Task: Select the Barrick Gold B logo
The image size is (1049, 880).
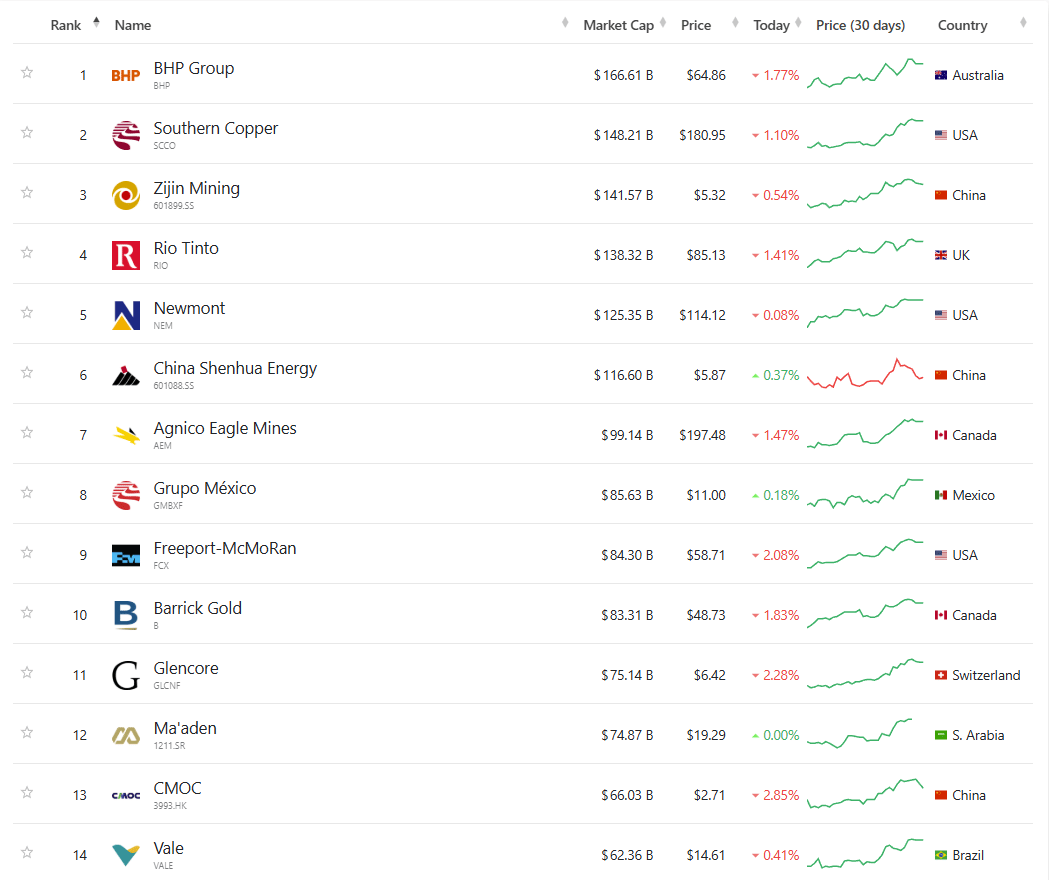Action: (x=124, y=614)
